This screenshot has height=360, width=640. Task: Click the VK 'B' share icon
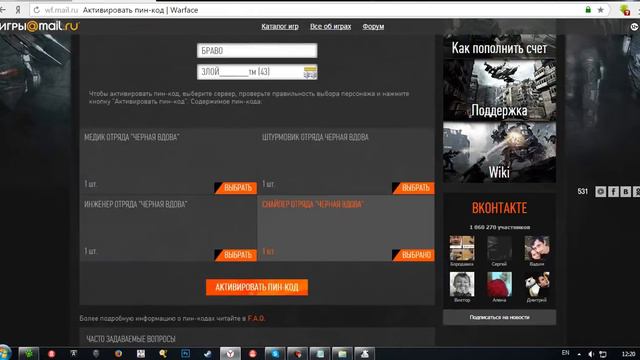[x=625, y=191]
